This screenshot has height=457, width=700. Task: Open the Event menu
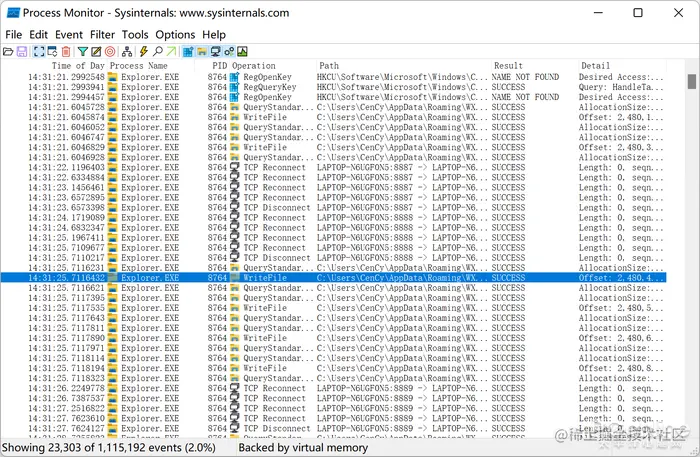tap(69, 35)
